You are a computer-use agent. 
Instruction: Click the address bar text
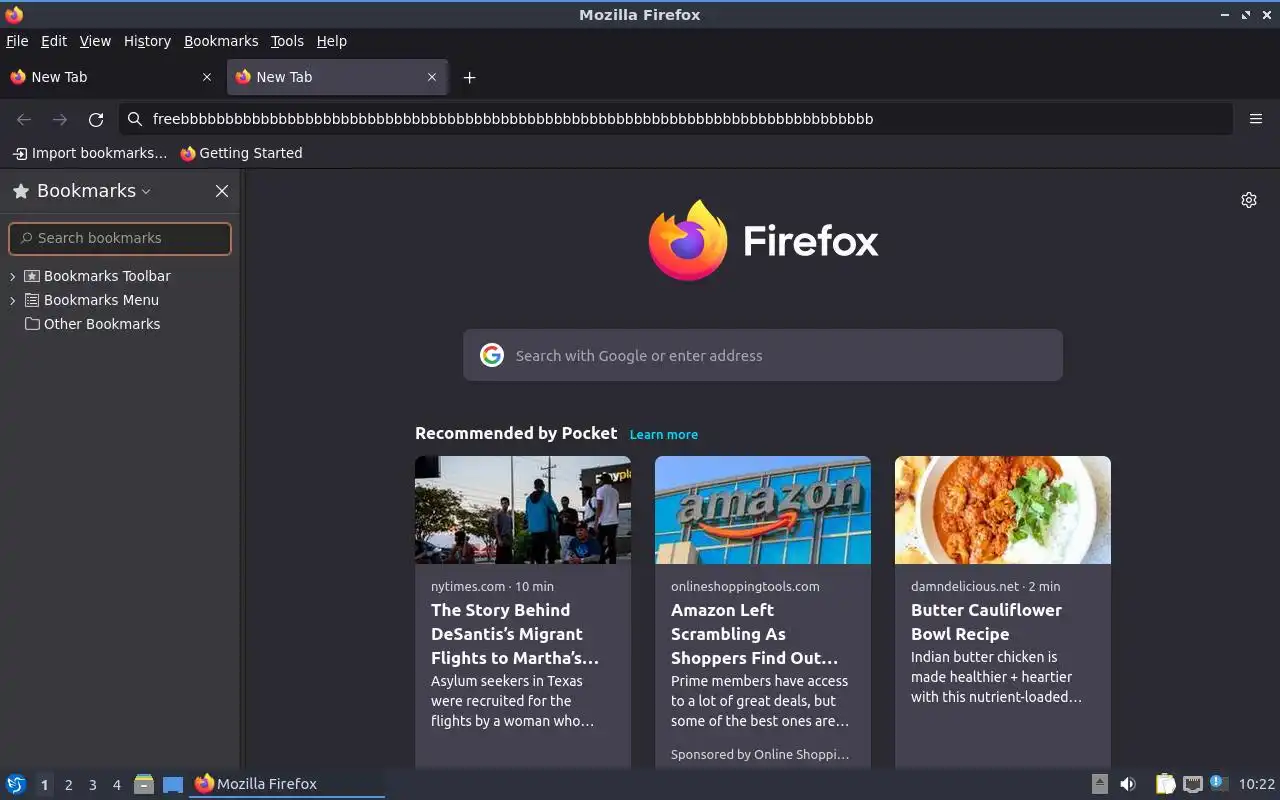point(513,119)
